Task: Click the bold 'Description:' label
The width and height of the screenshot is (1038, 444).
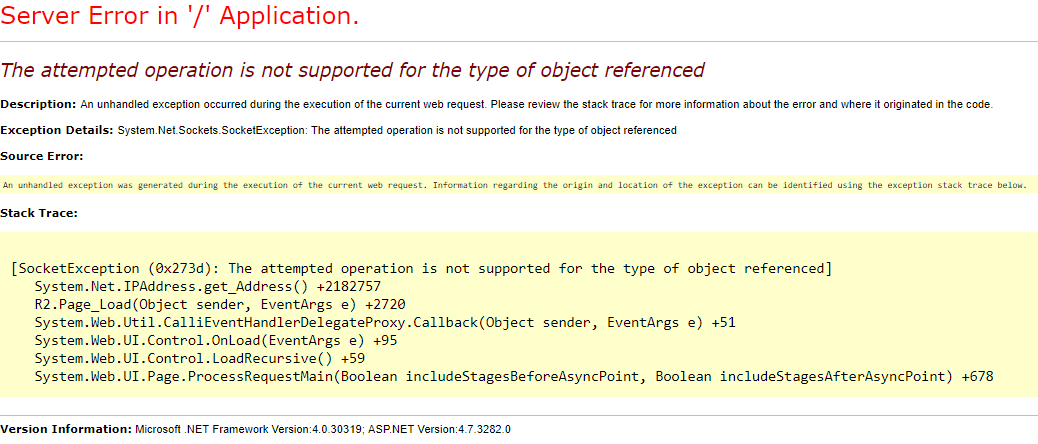Action: (x=38, y=104)
